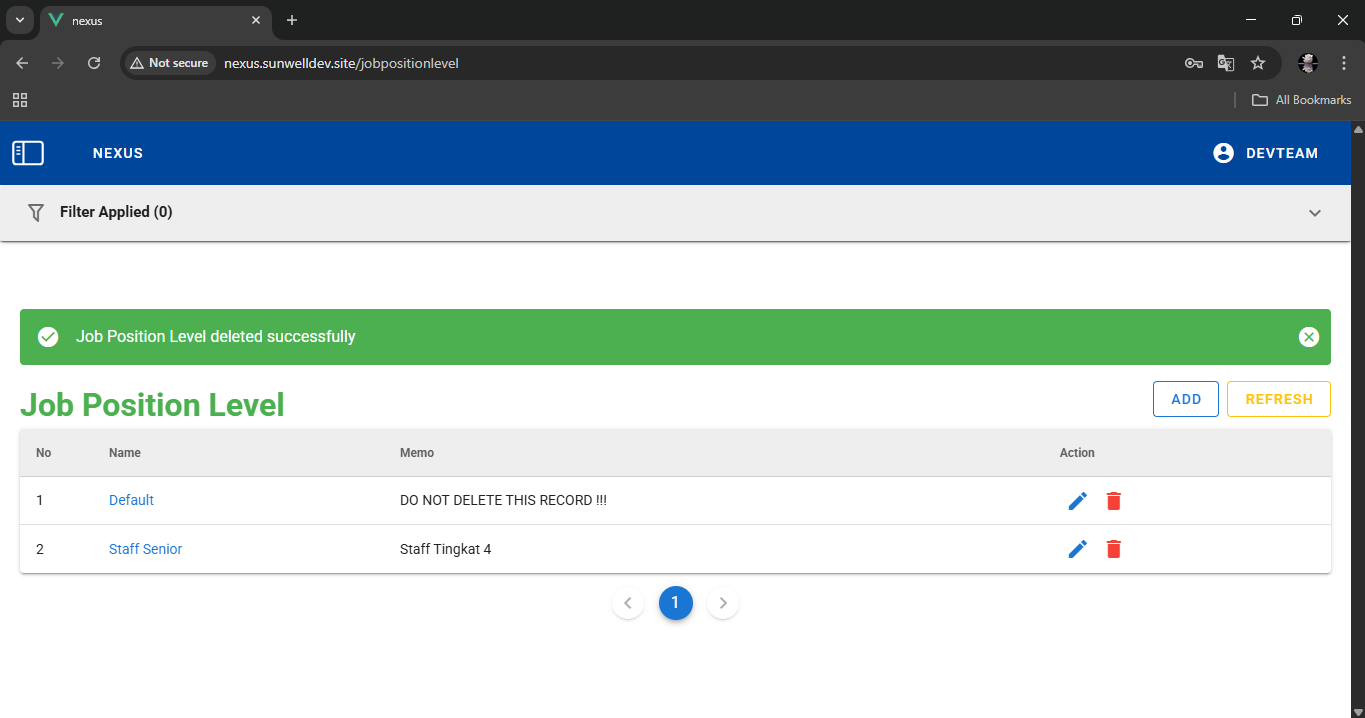This screenshot has height=718, width=1365.
Task: Open the tab search dropdown arrow
Action: (19, 20)
